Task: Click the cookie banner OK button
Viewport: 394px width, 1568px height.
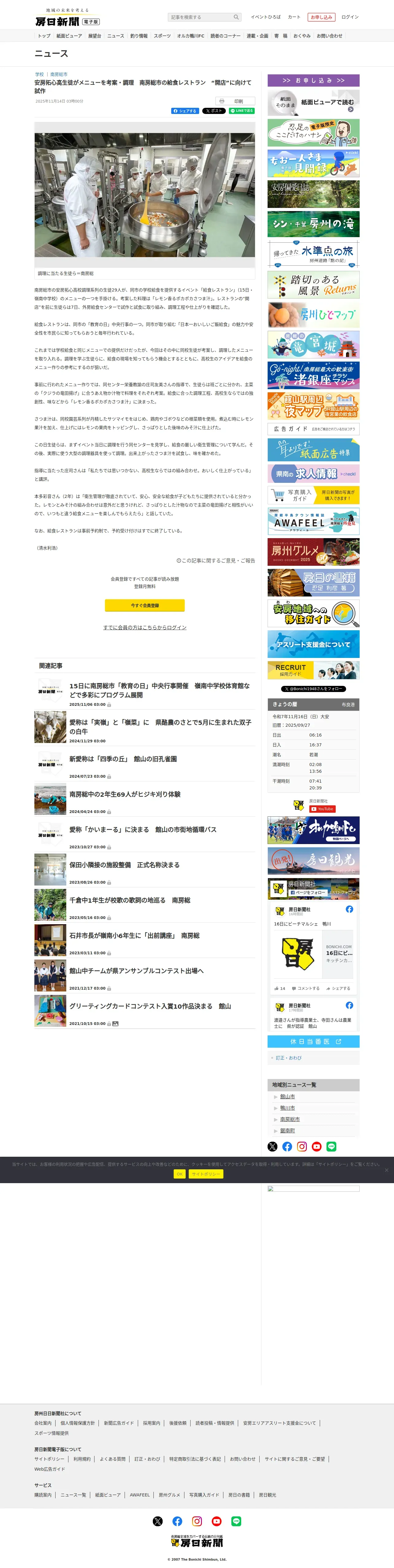Action: 180,1174
